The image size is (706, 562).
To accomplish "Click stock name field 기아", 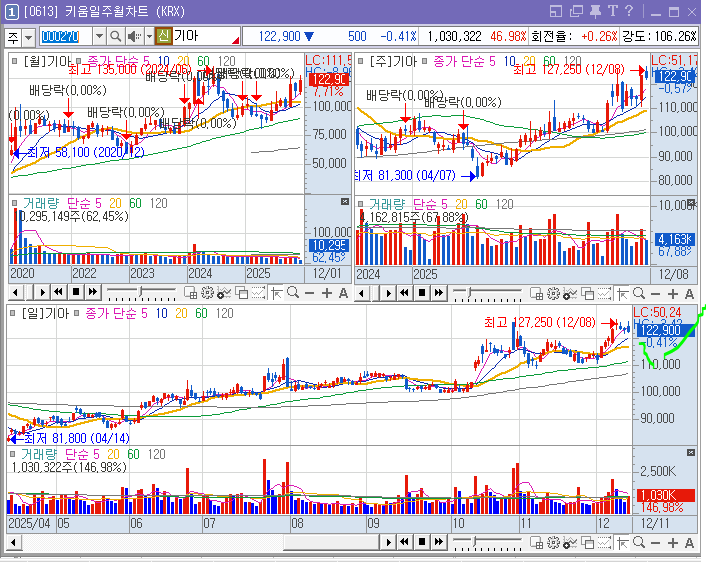I will 206,36.
